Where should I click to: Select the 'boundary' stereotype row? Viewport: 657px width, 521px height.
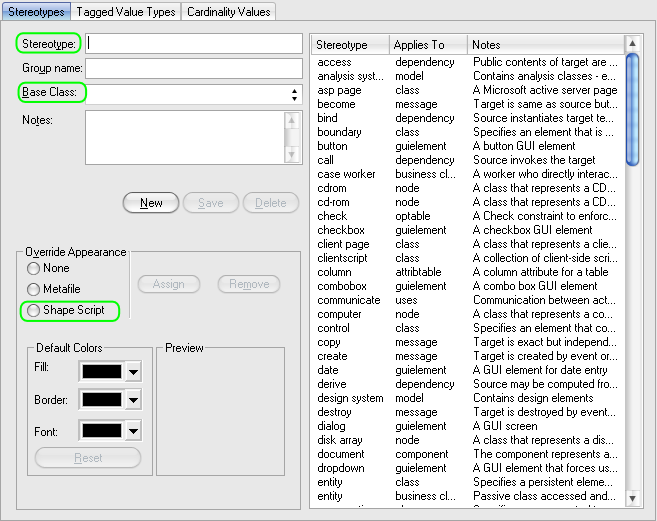point(340,132)
